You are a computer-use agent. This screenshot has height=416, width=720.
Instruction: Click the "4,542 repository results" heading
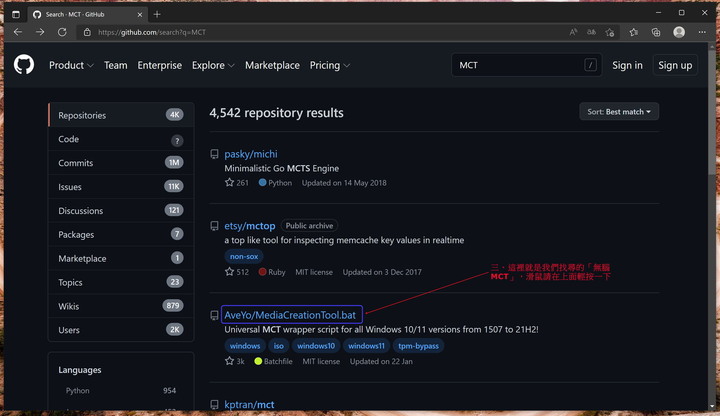click(276, 112)
